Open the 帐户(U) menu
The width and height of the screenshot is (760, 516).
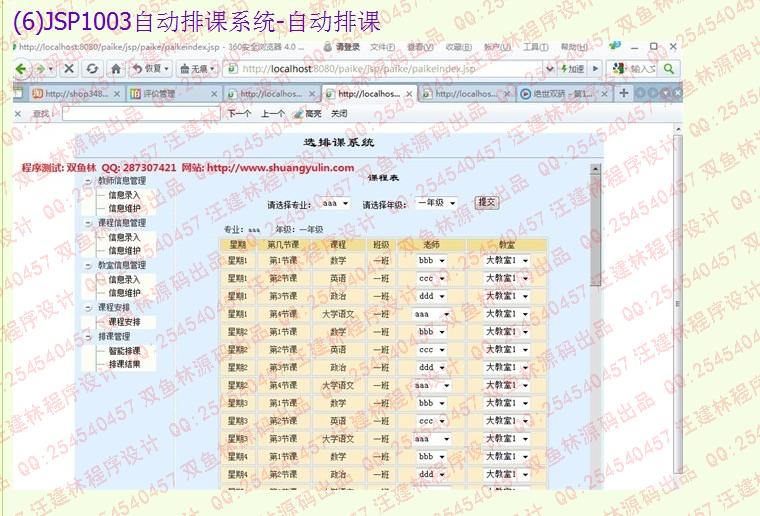click(498, 47)
